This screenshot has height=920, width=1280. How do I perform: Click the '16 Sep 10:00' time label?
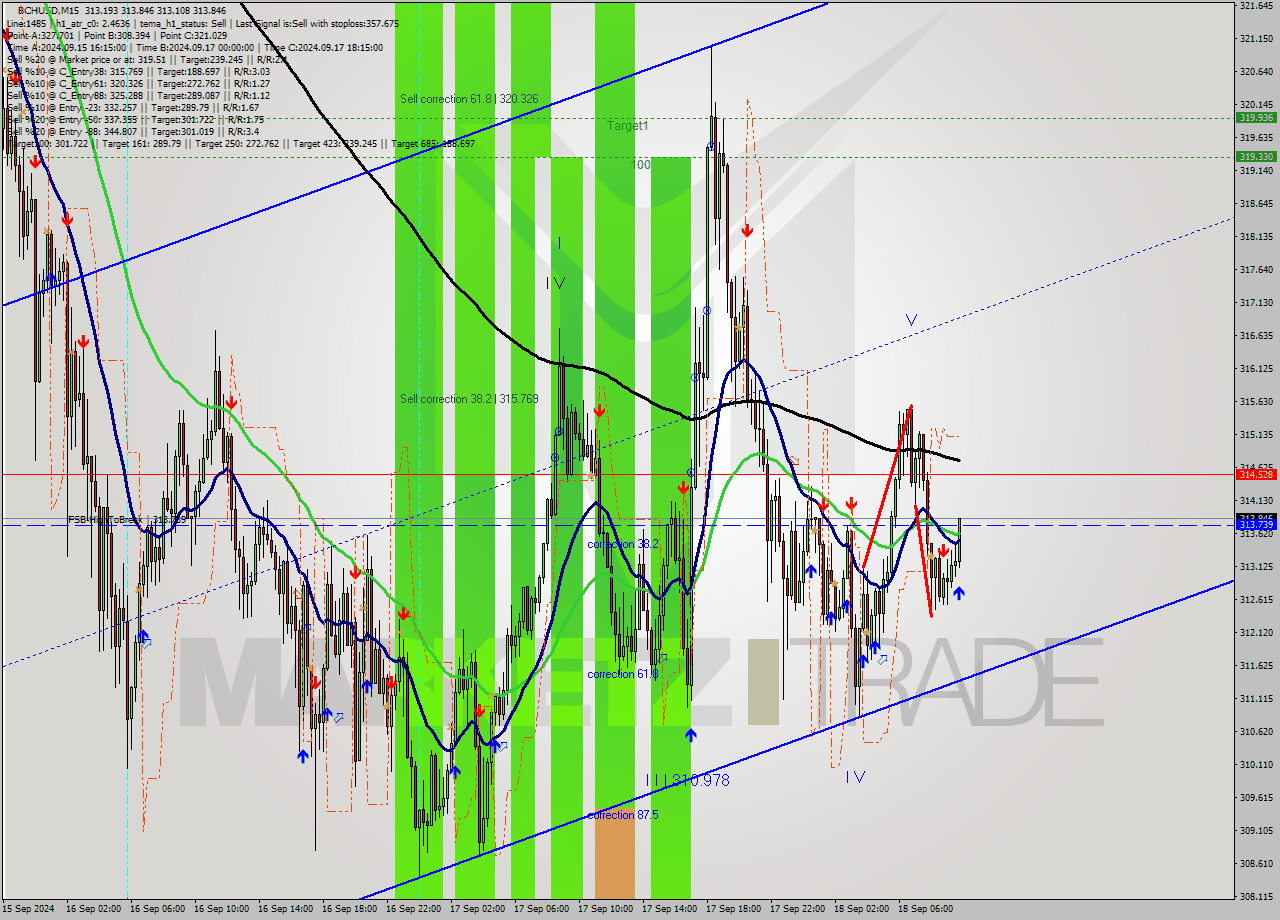(221, 909)
